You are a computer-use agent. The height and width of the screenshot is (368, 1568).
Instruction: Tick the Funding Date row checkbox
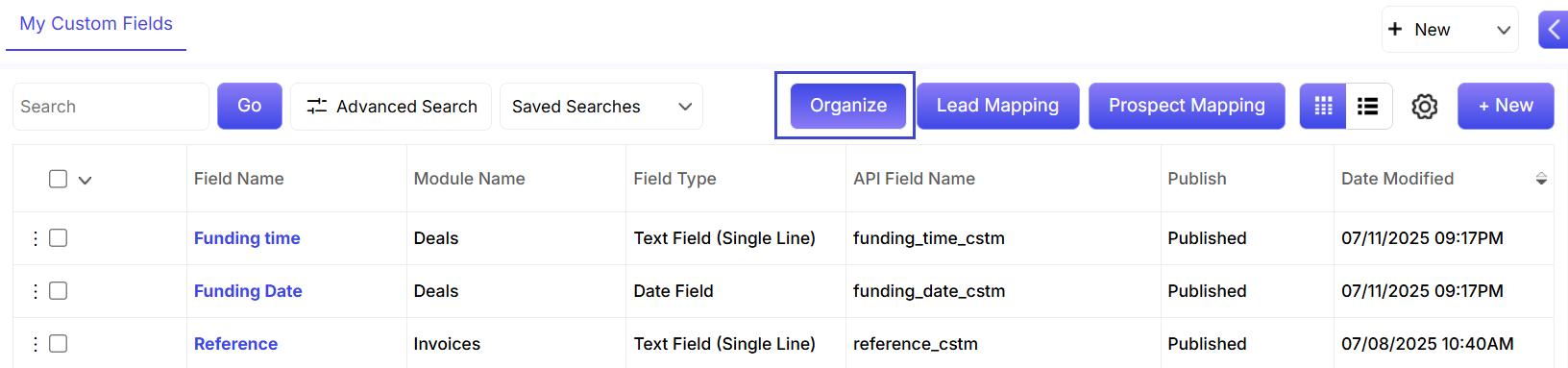[59, 291]
